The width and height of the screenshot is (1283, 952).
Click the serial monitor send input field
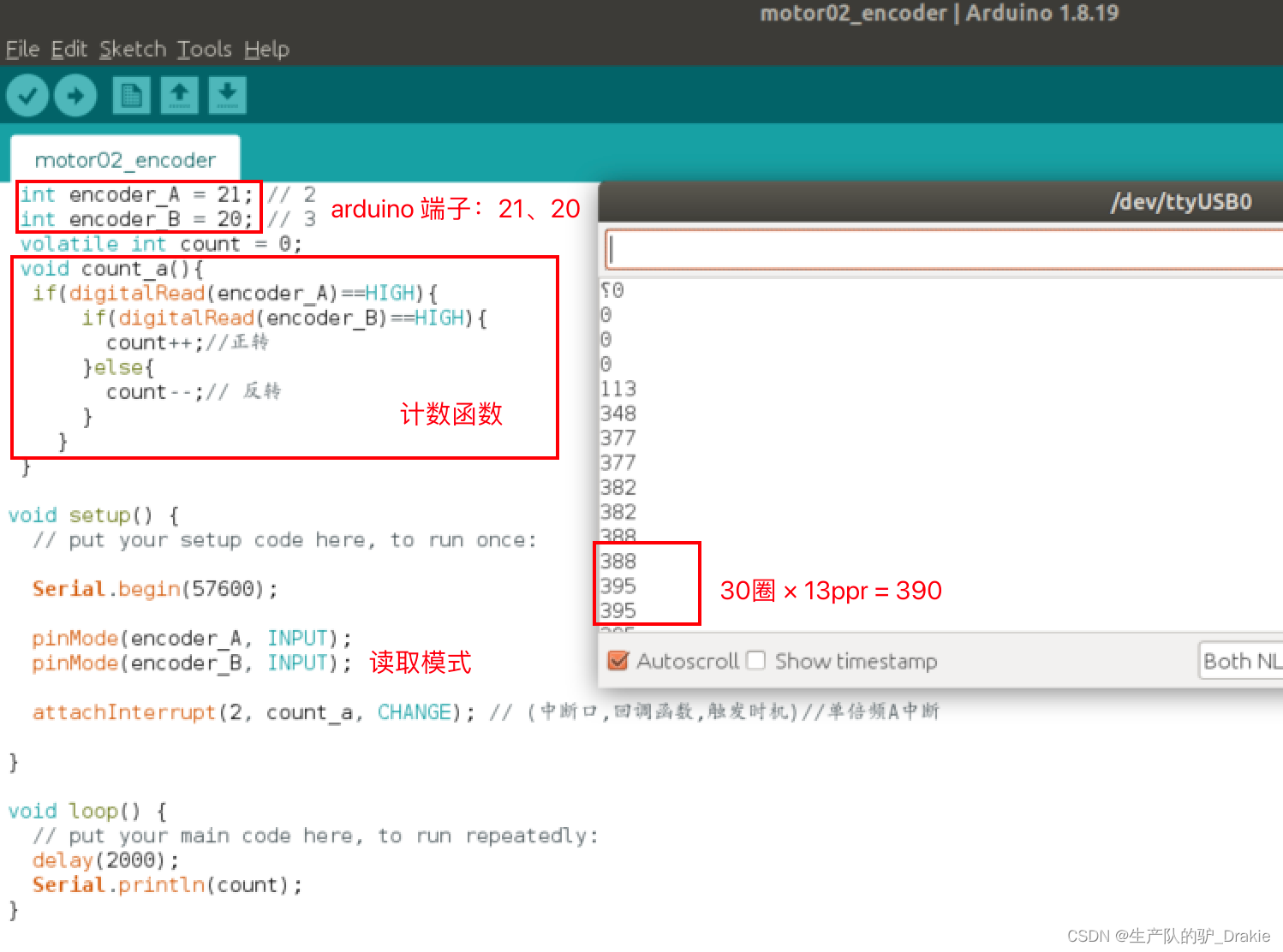[944, 250]
